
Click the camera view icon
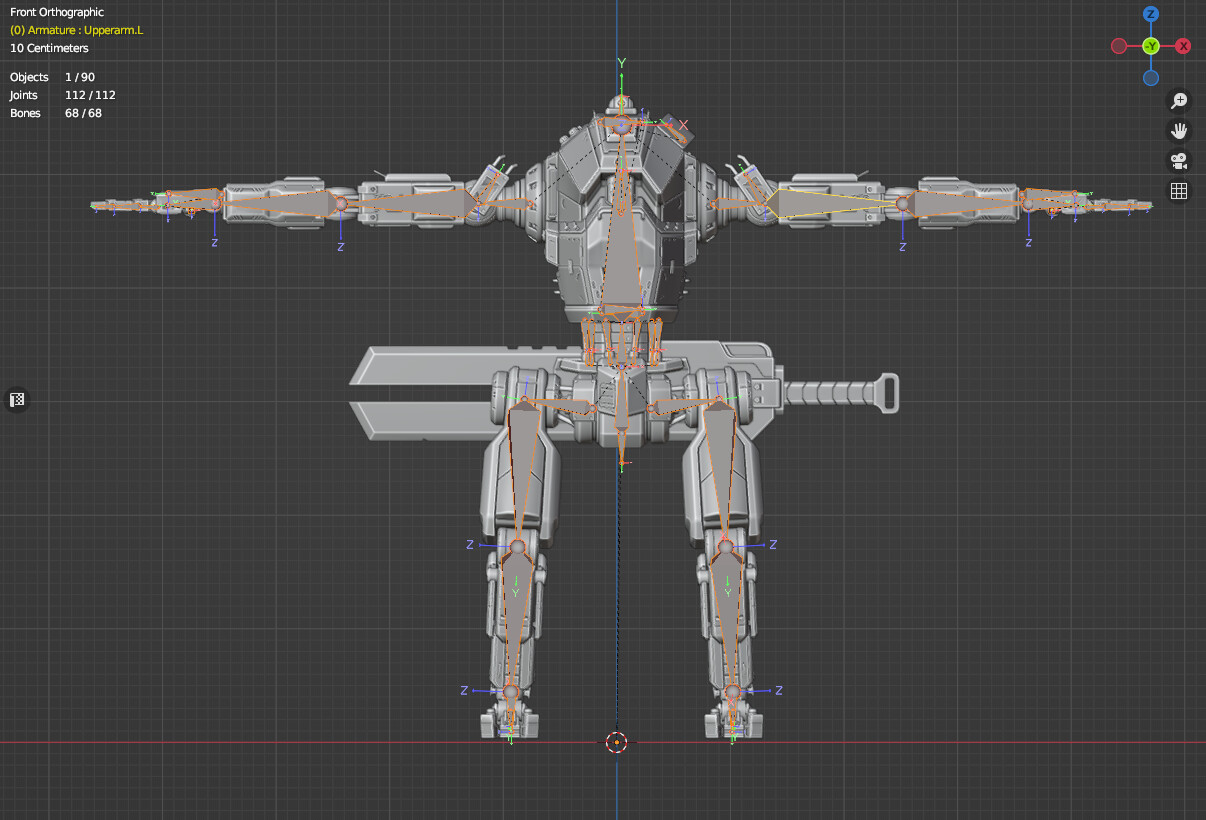click(x=1180, y=160)
